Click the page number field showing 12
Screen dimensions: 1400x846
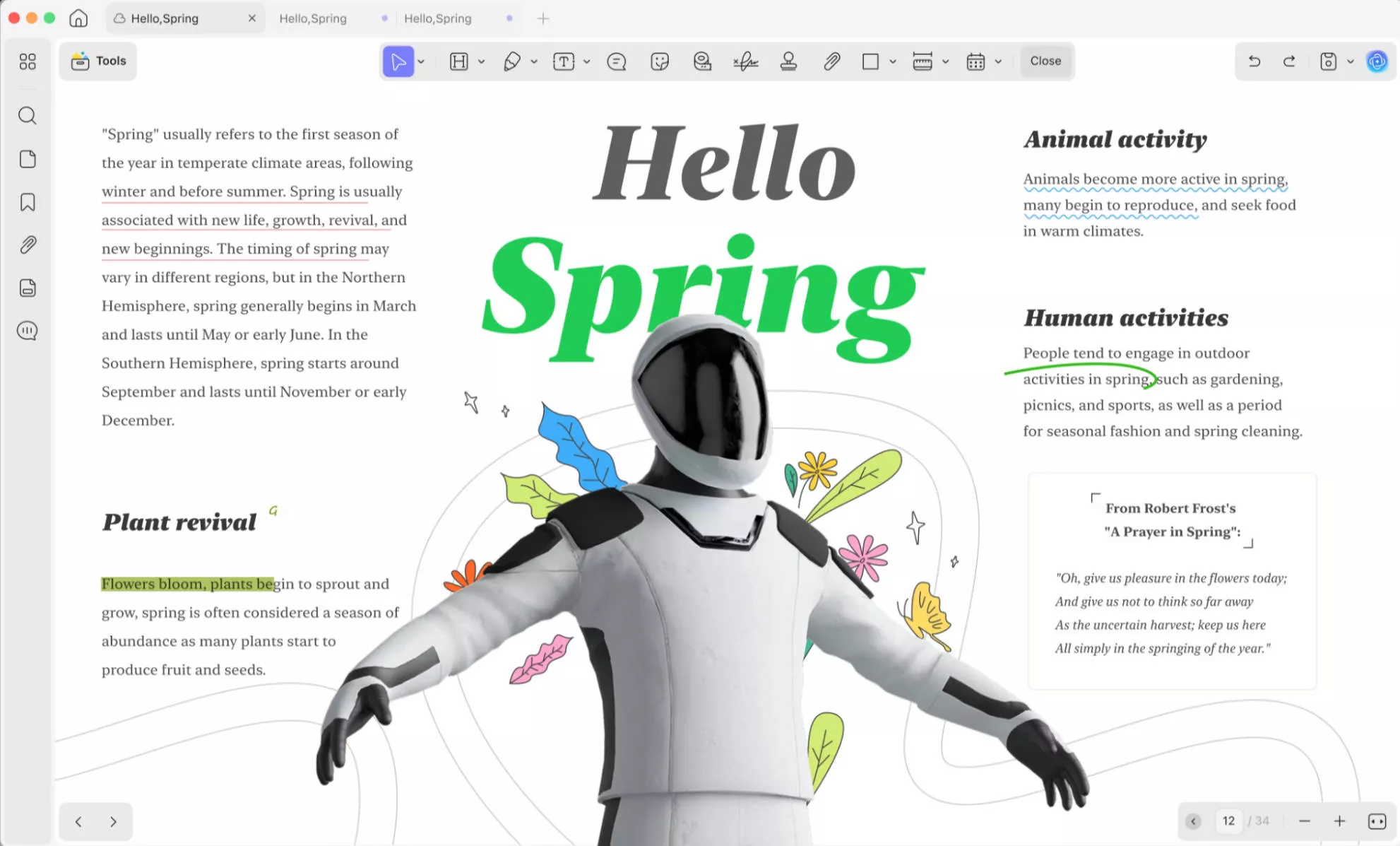point(1228,821)
